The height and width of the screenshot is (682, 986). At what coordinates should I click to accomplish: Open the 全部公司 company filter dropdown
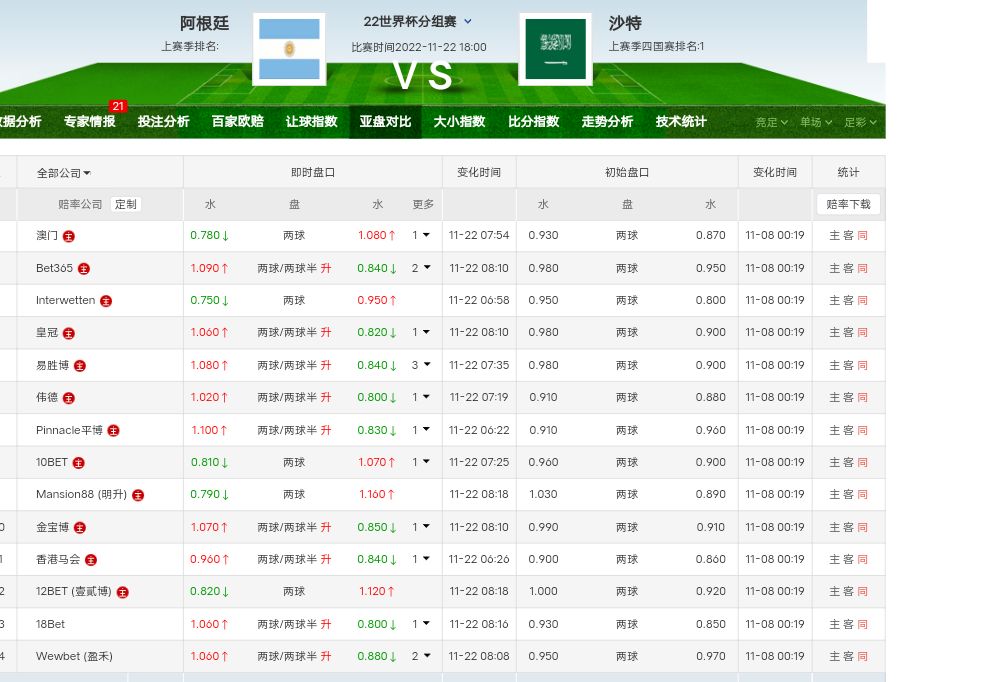pyautogui.click(x=63, y=173)
